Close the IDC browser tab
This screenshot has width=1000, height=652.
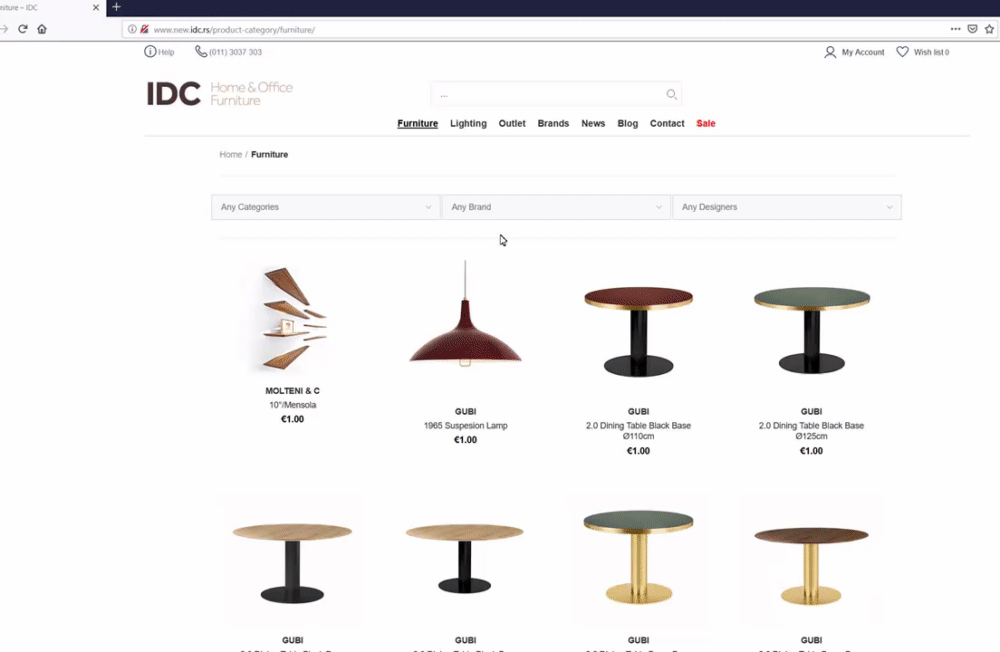[96, 8]
